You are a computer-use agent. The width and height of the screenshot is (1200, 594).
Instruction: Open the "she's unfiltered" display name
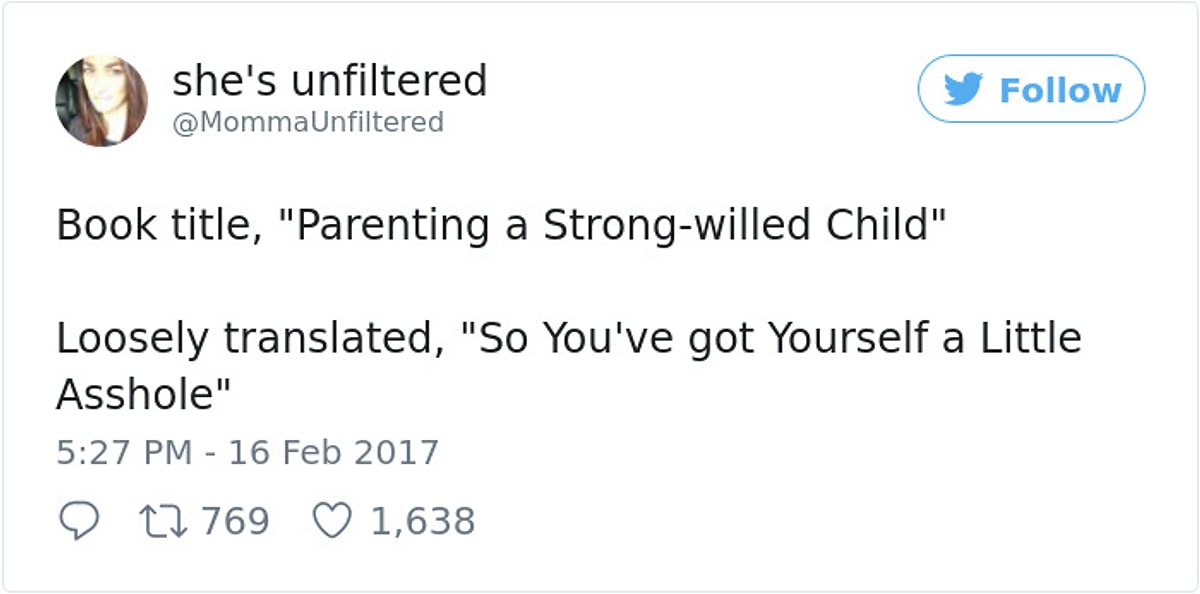pyautogui.click(x=330, y=81)
